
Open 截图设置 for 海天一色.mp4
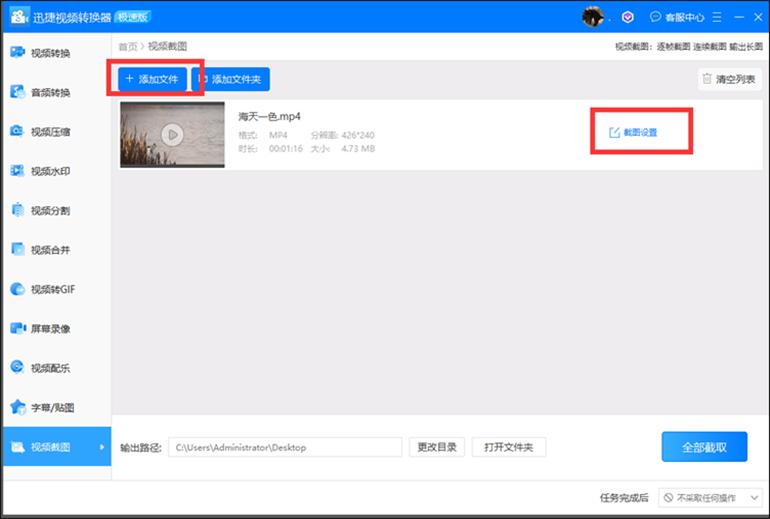click(x=633, y=132)
